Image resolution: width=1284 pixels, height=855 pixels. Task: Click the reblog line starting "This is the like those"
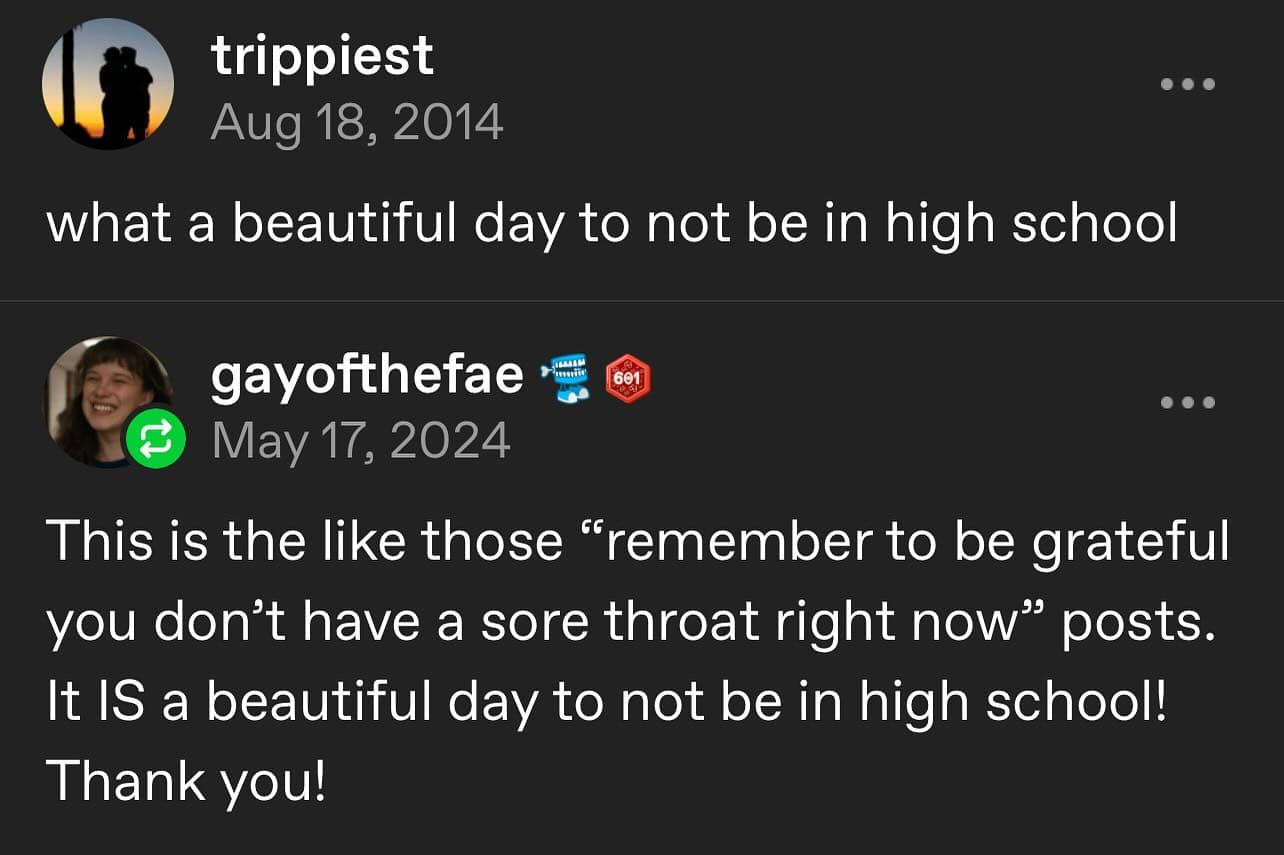[636, 543]
